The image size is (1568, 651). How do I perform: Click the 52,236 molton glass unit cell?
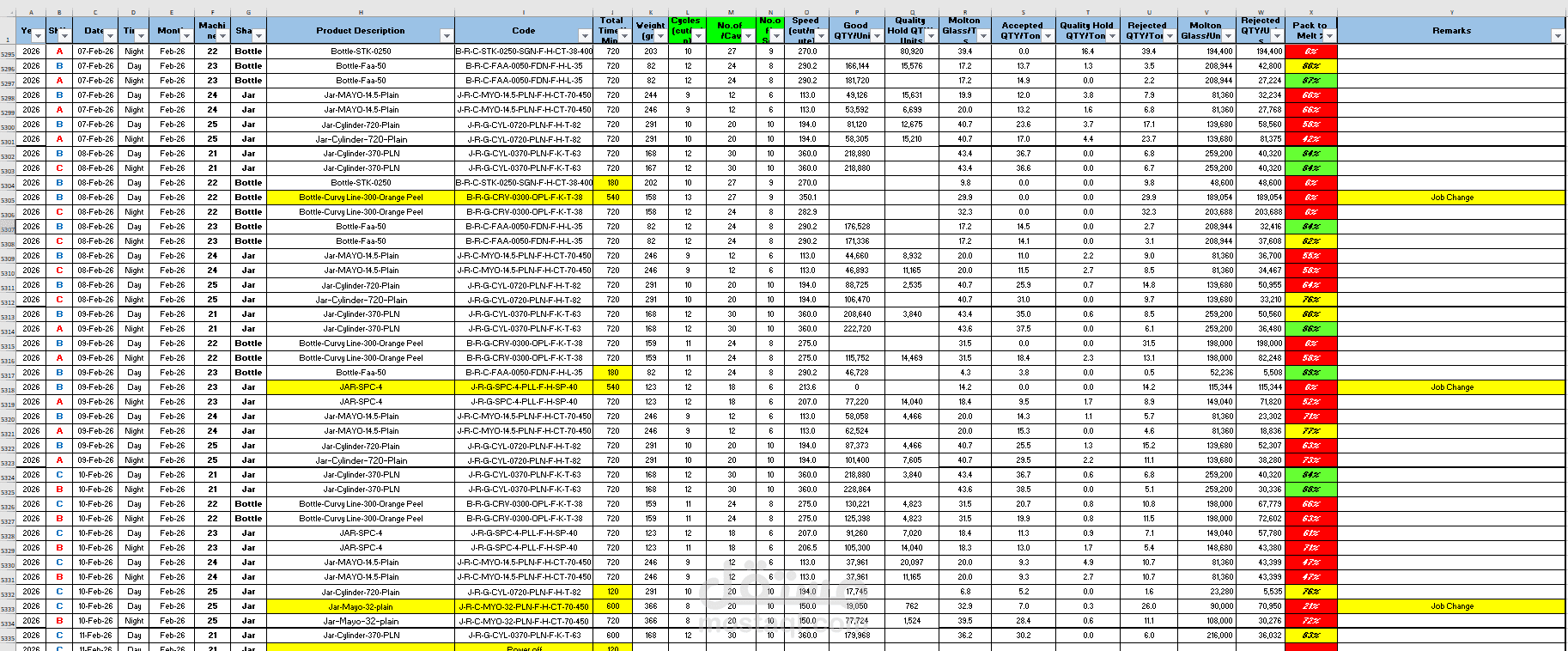1206,373
